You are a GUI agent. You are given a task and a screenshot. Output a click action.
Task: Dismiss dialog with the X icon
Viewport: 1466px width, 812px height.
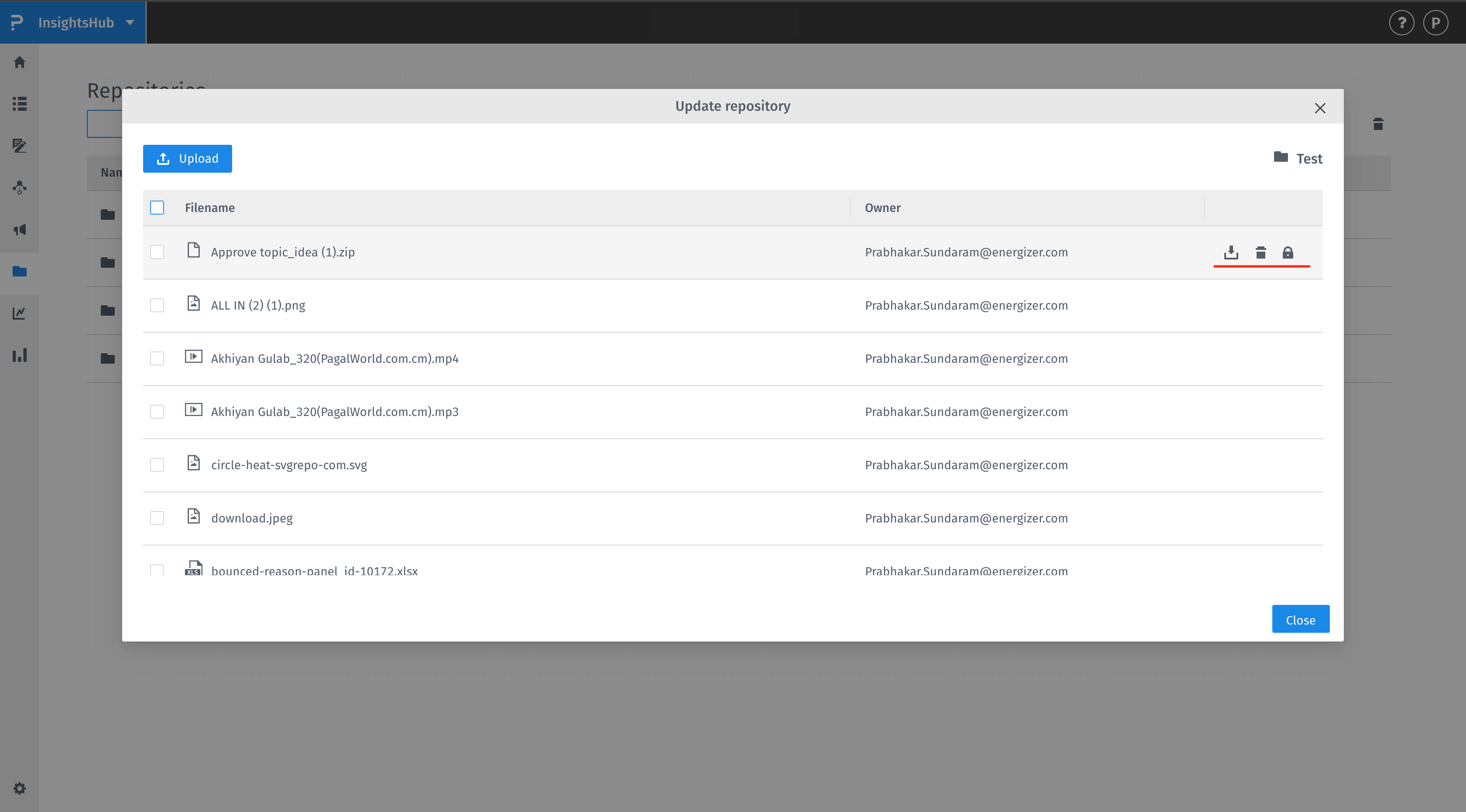click(x=1320, y=108)
